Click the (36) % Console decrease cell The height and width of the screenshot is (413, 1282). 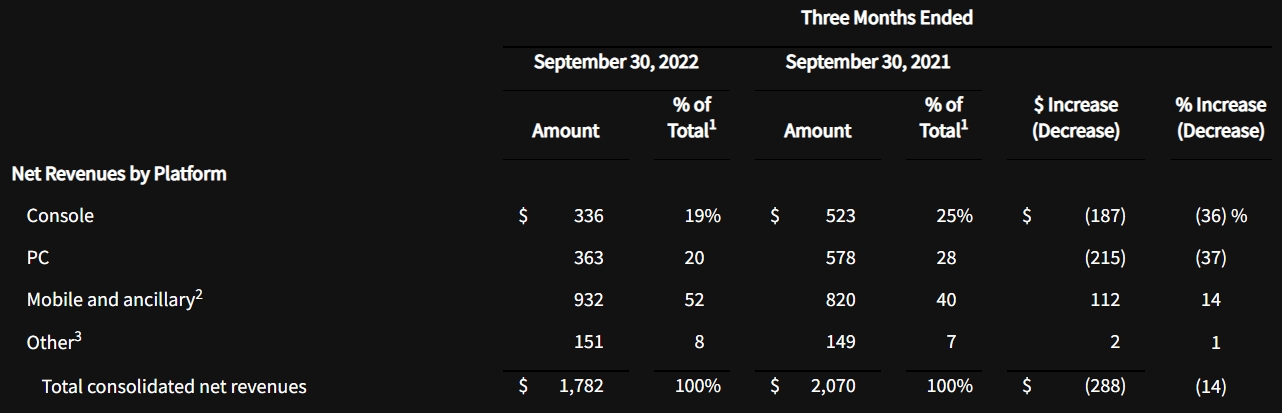coord(1220,216)
